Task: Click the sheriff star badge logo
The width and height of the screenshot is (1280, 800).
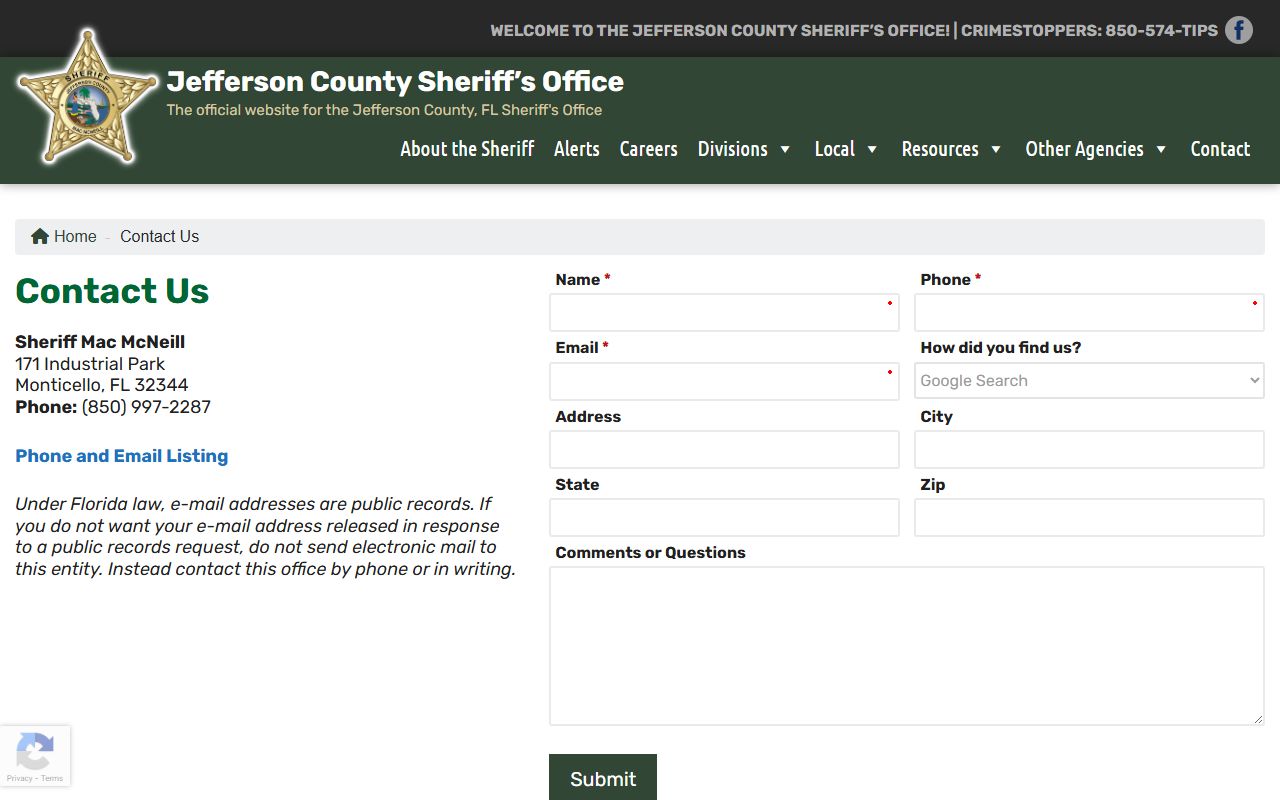Action: (87, 97)
